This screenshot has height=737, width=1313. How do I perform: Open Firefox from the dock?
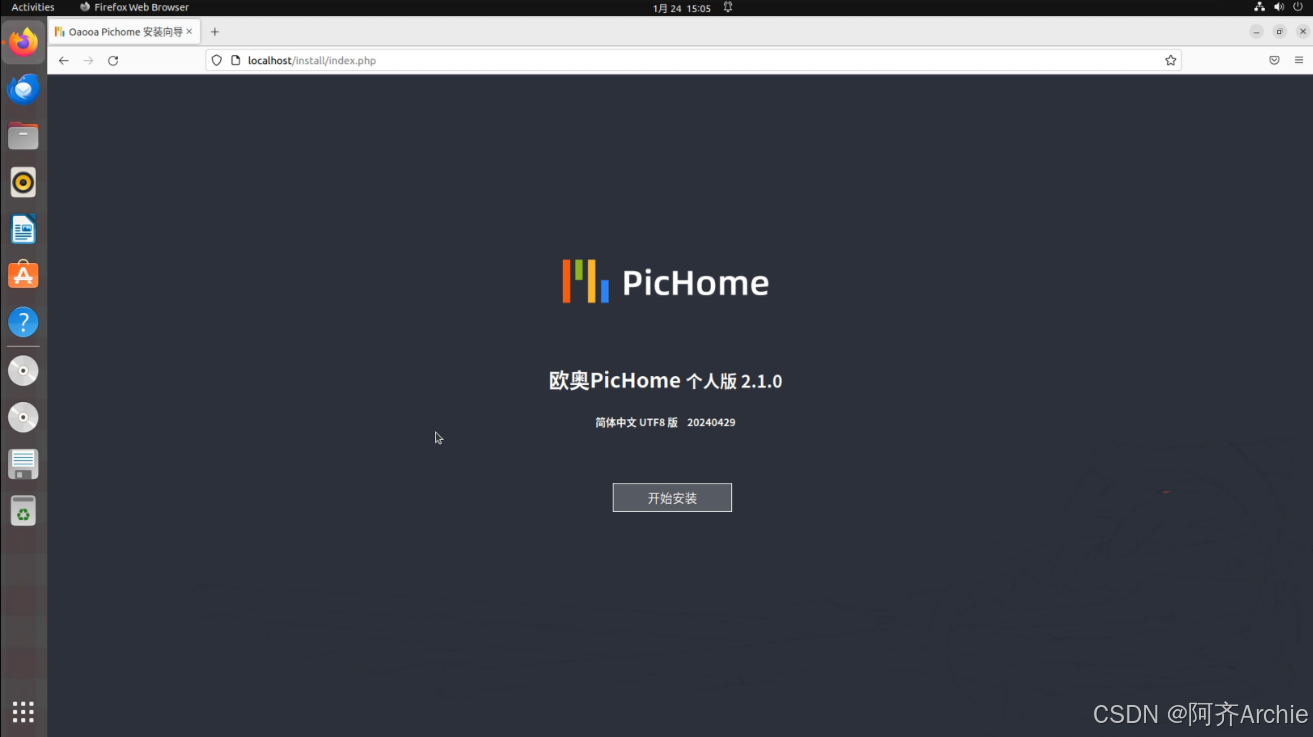pos(23,42)
